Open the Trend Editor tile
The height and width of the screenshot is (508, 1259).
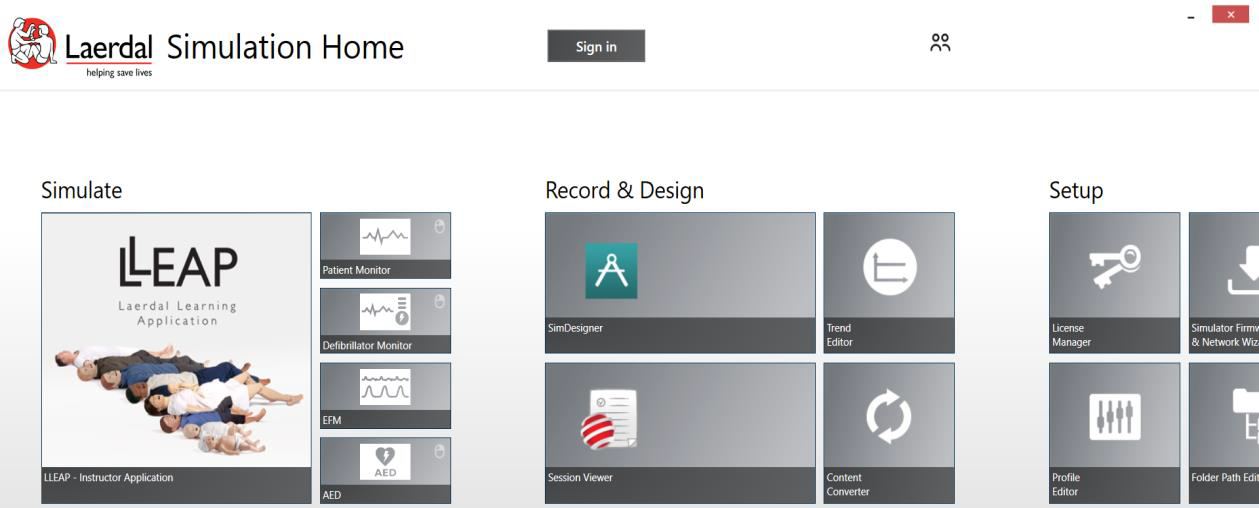click(x=888, y=282)
